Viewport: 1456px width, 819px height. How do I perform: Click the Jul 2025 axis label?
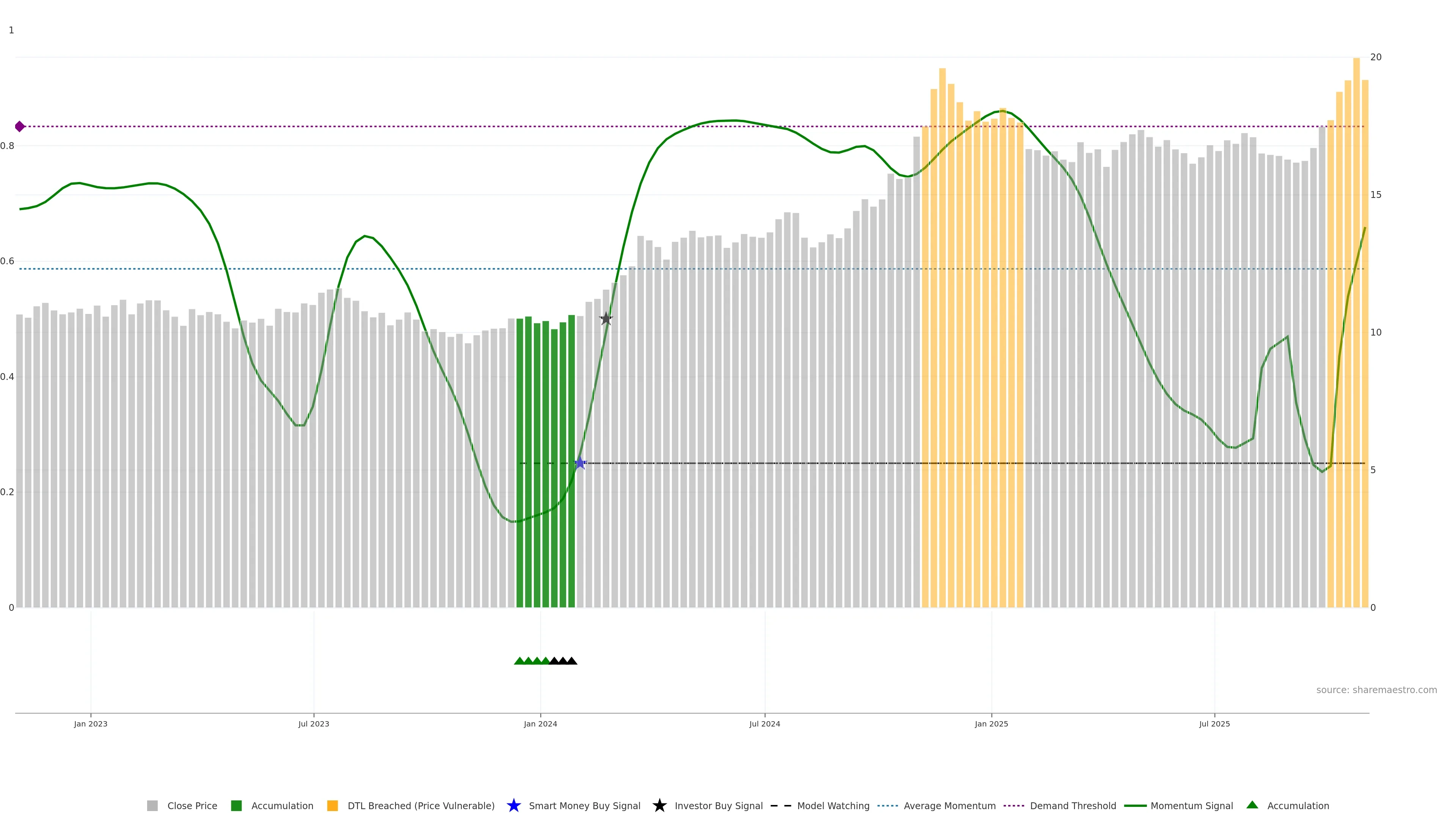(1214, 723)
